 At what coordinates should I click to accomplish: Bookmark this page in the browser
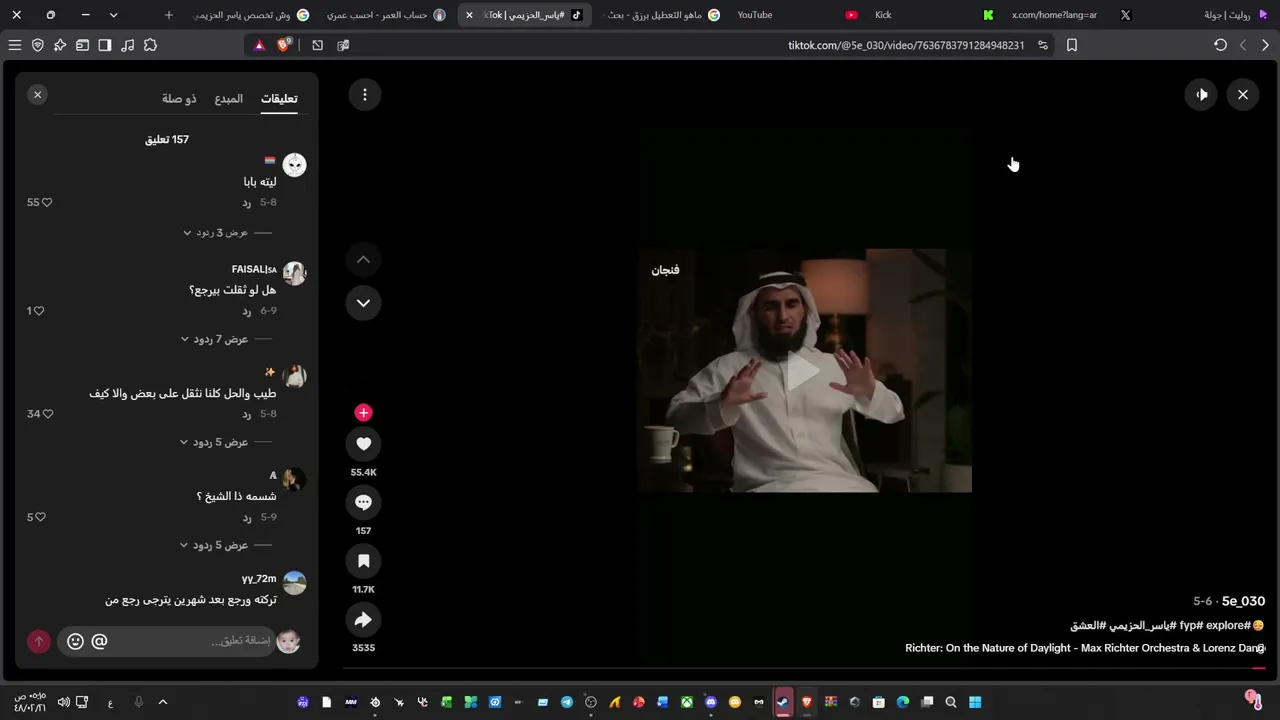point(1072,45)
